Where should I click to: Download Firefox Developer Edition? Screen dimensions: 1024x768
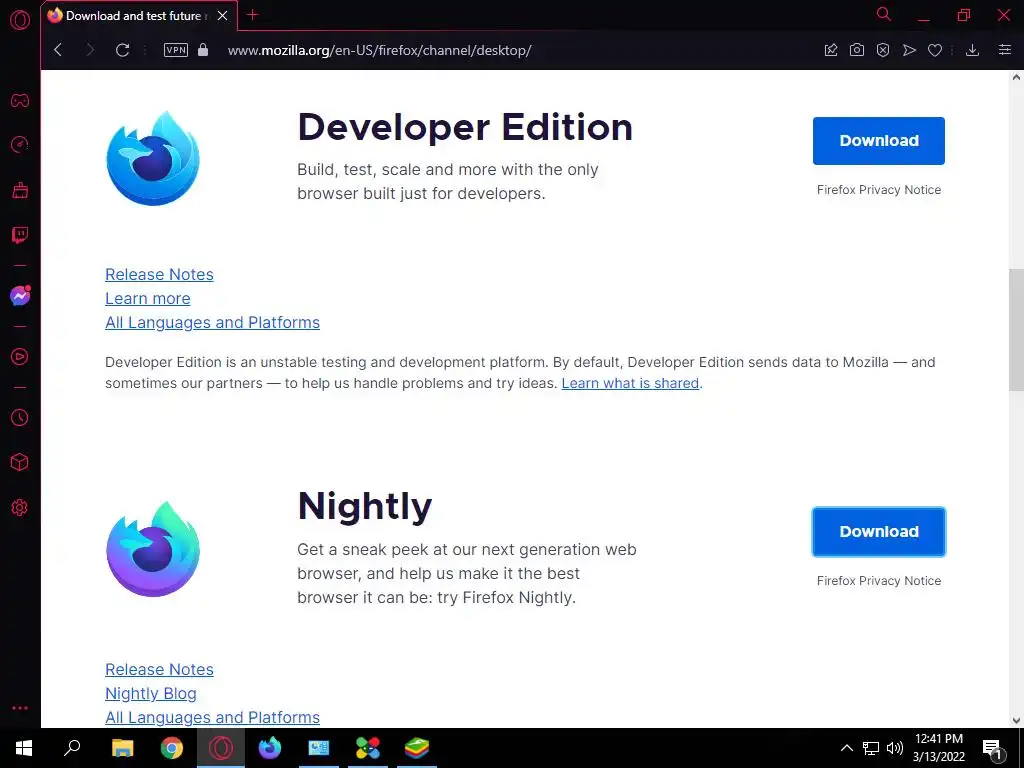click(x=878, y=140)
